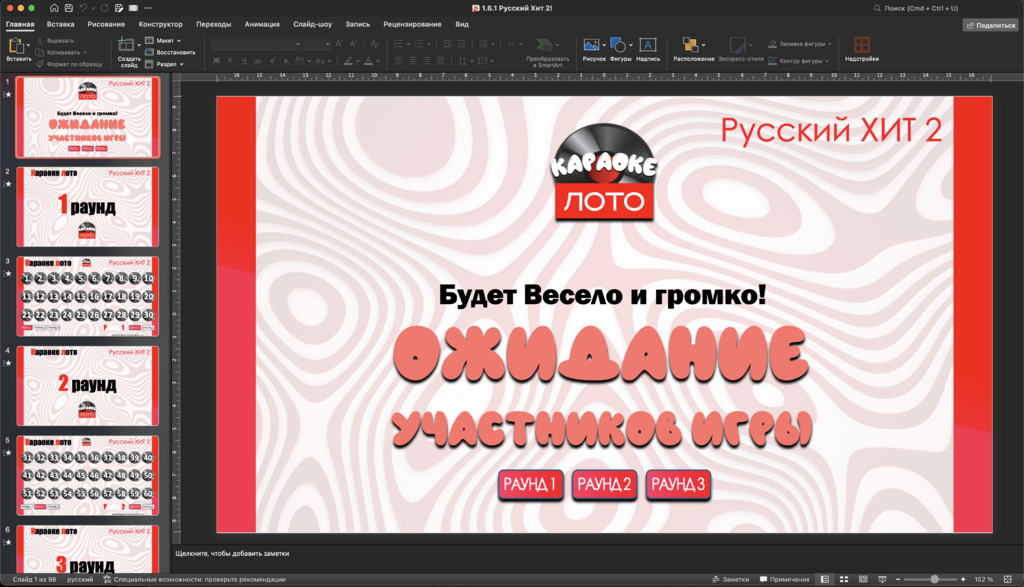This screenshot has height=587, width=1024.
Task: Switch to the Слайд-шоу tab
Action: click(x=312, y=24)
